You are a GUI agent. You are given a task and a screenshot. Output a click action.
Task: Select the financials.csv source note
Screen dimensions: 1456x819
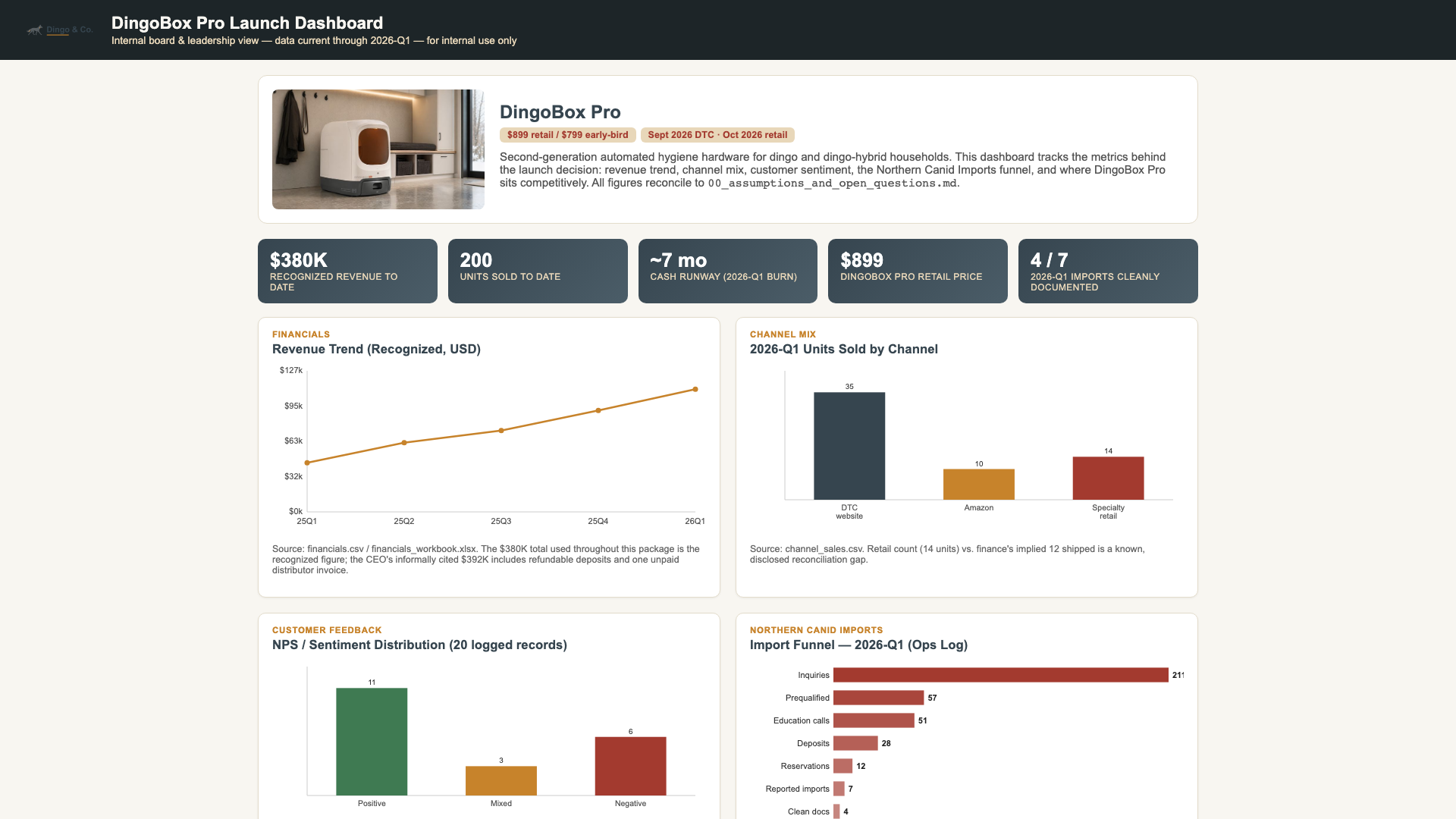[486, 560]
